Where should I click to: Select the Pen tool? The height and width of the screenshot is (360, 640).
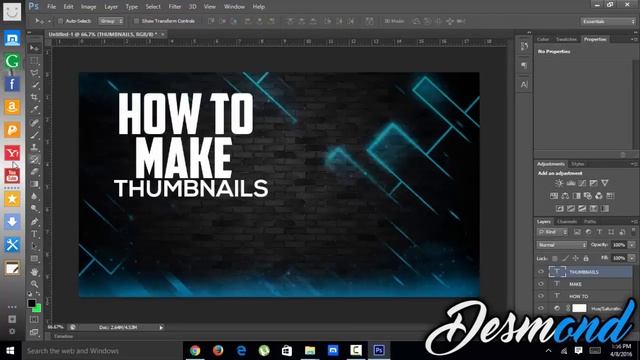(x=34, y=222)
